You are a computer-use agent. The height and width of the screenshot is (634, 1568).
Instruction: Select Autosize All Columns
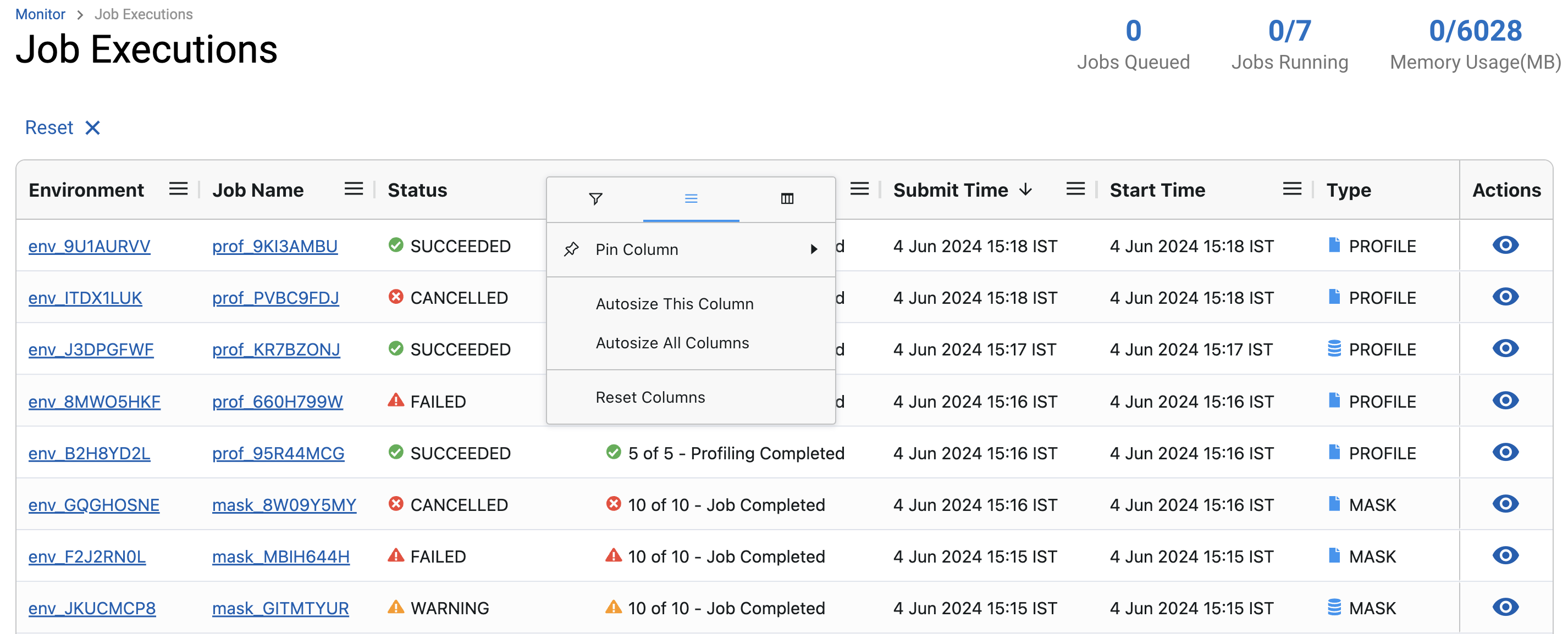pos(672,343)
